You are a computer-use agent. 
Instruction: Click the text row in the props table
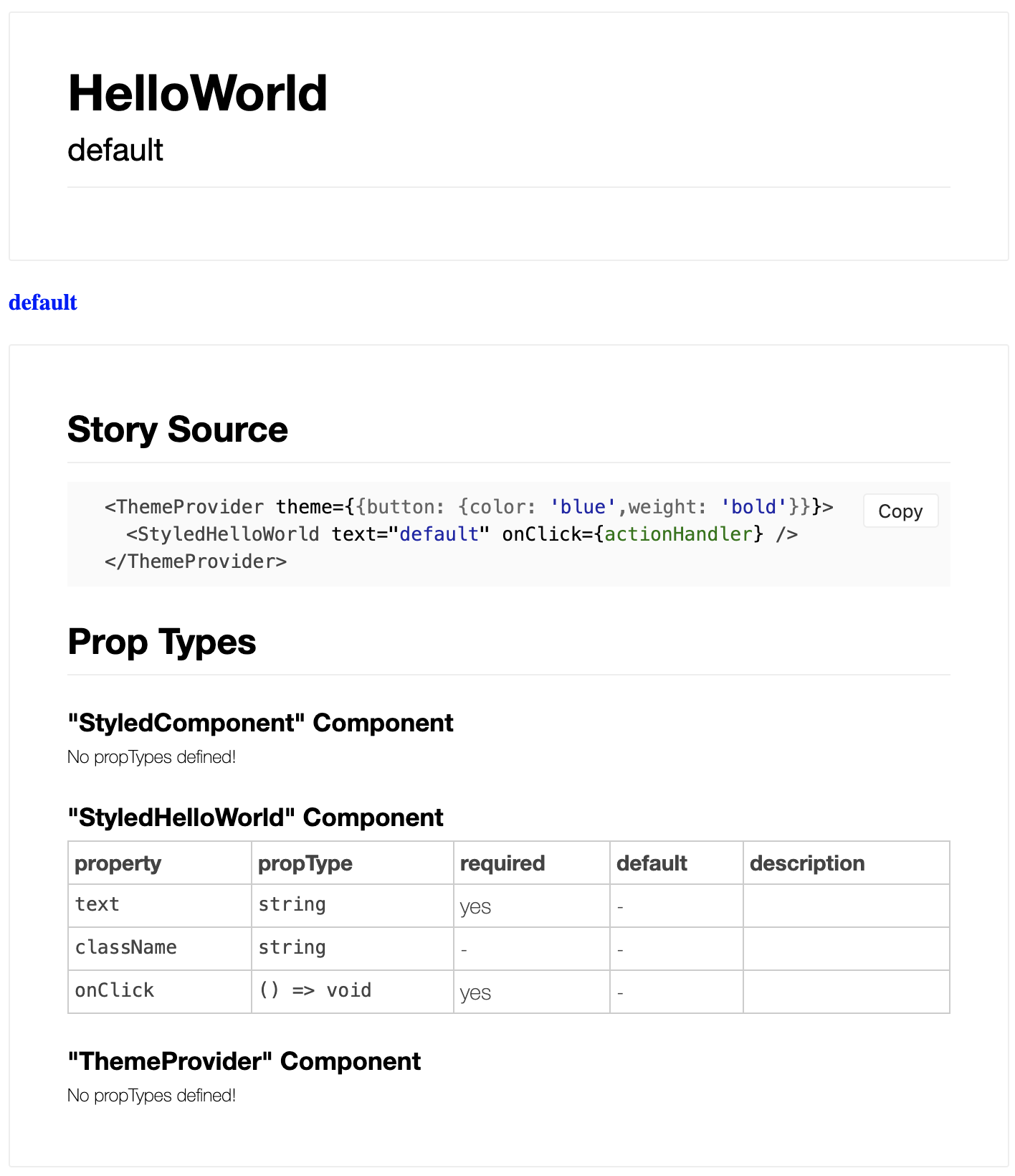(98, 905)
